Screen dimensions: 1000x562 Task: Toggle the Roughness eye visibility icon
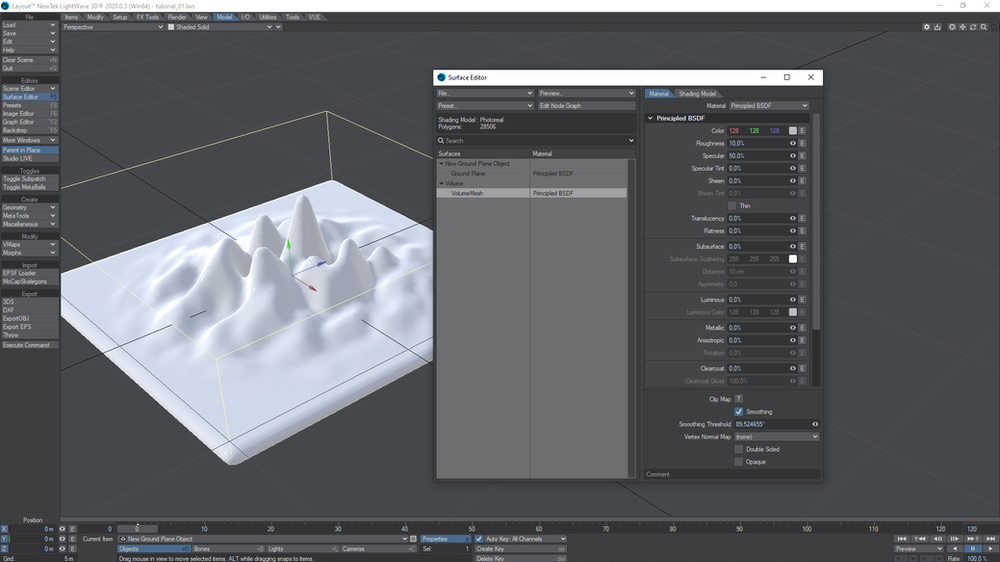click(793, 144)
